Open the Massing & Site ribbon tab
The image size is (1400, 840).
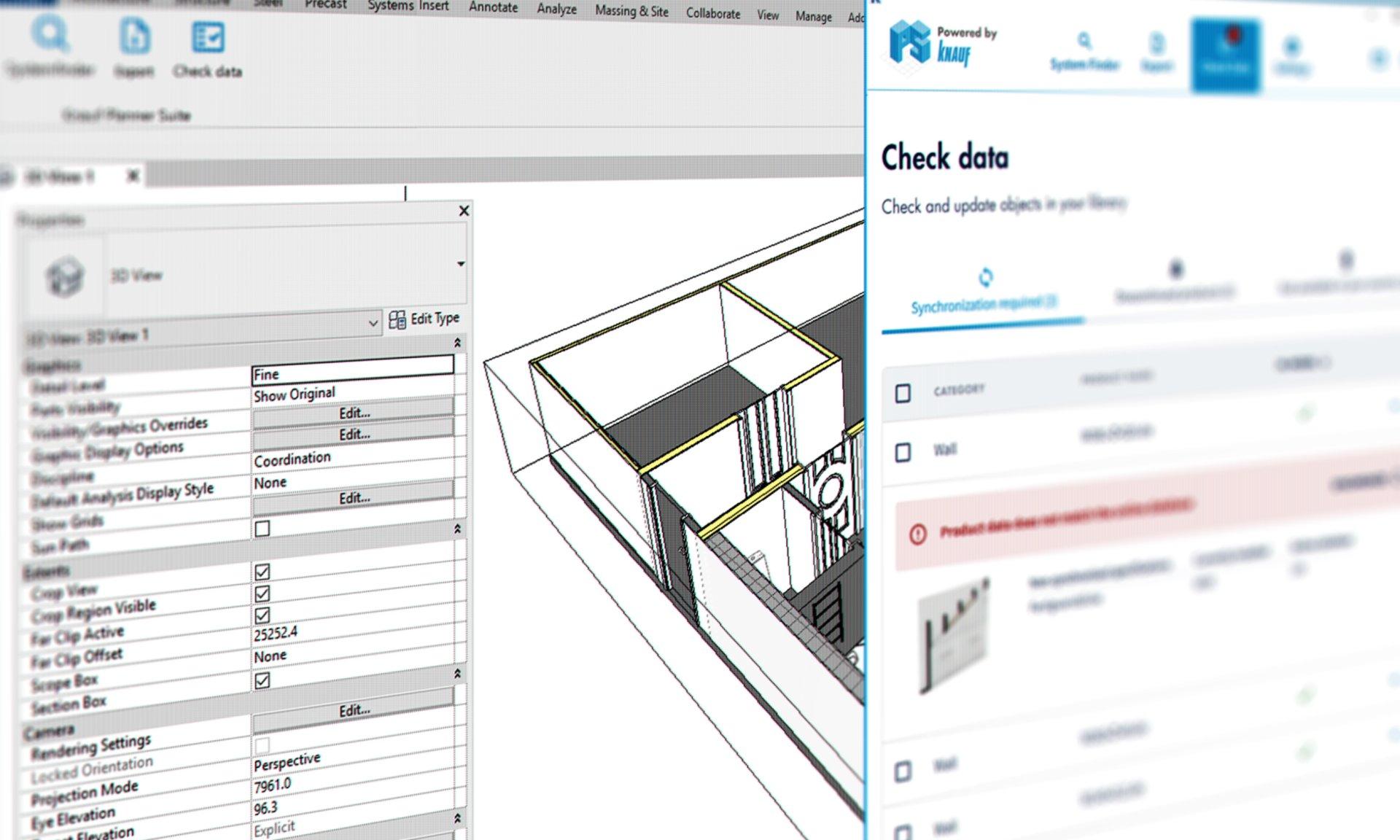click(x=631, y=11)
